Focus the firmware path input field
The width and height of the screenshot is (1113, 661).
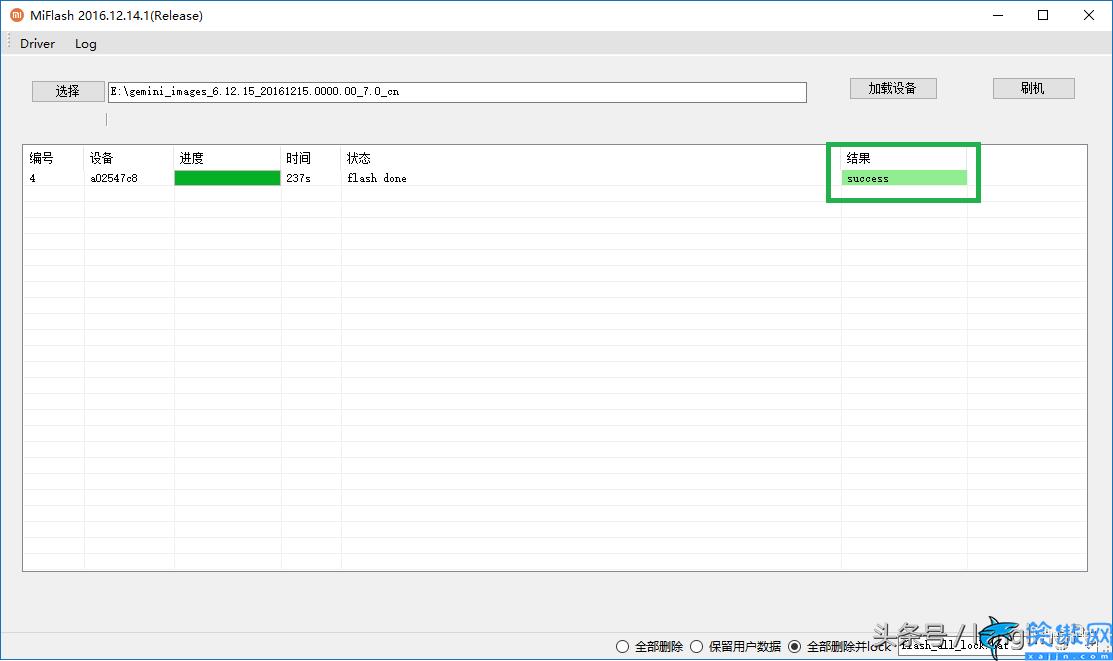point(457,92)
